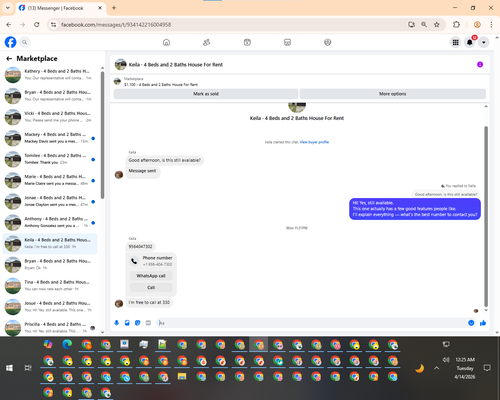Click the Facebook search magnifier icon
The image size is (500, 400).
25,42
